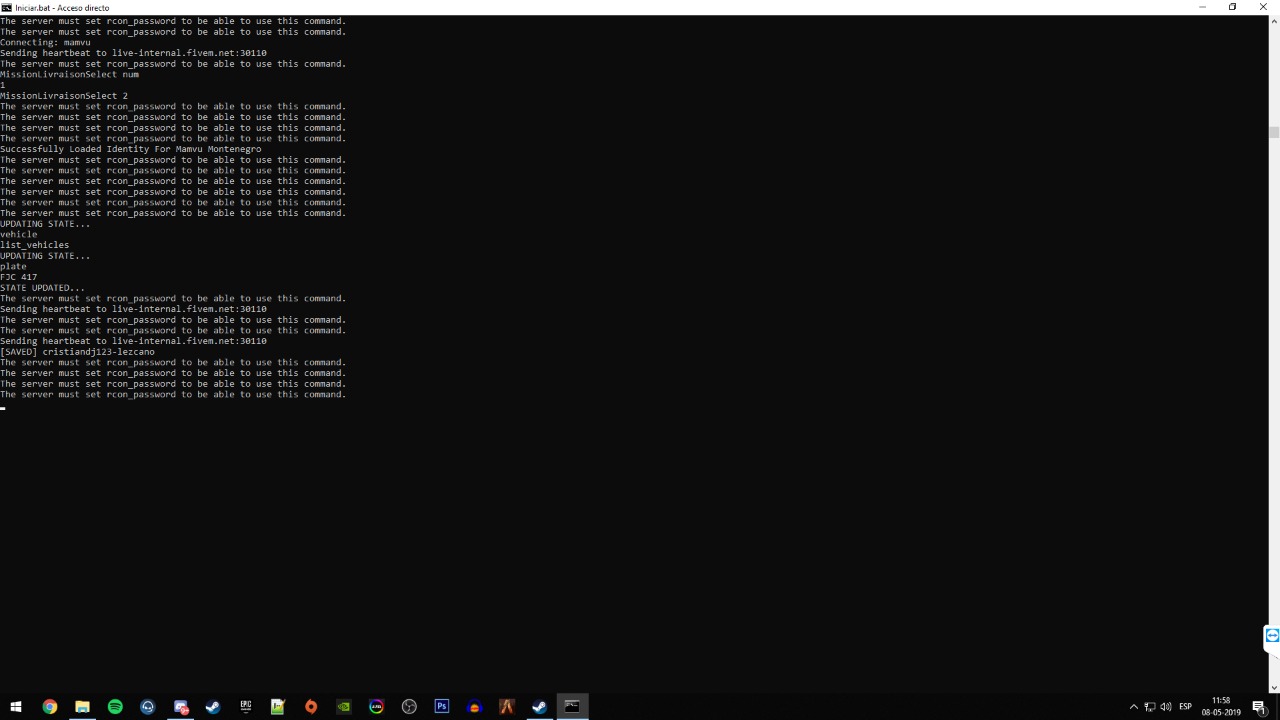The image size is (1280, 720).
Task: Open the Action Center notifications
Action: (1259, 707)
